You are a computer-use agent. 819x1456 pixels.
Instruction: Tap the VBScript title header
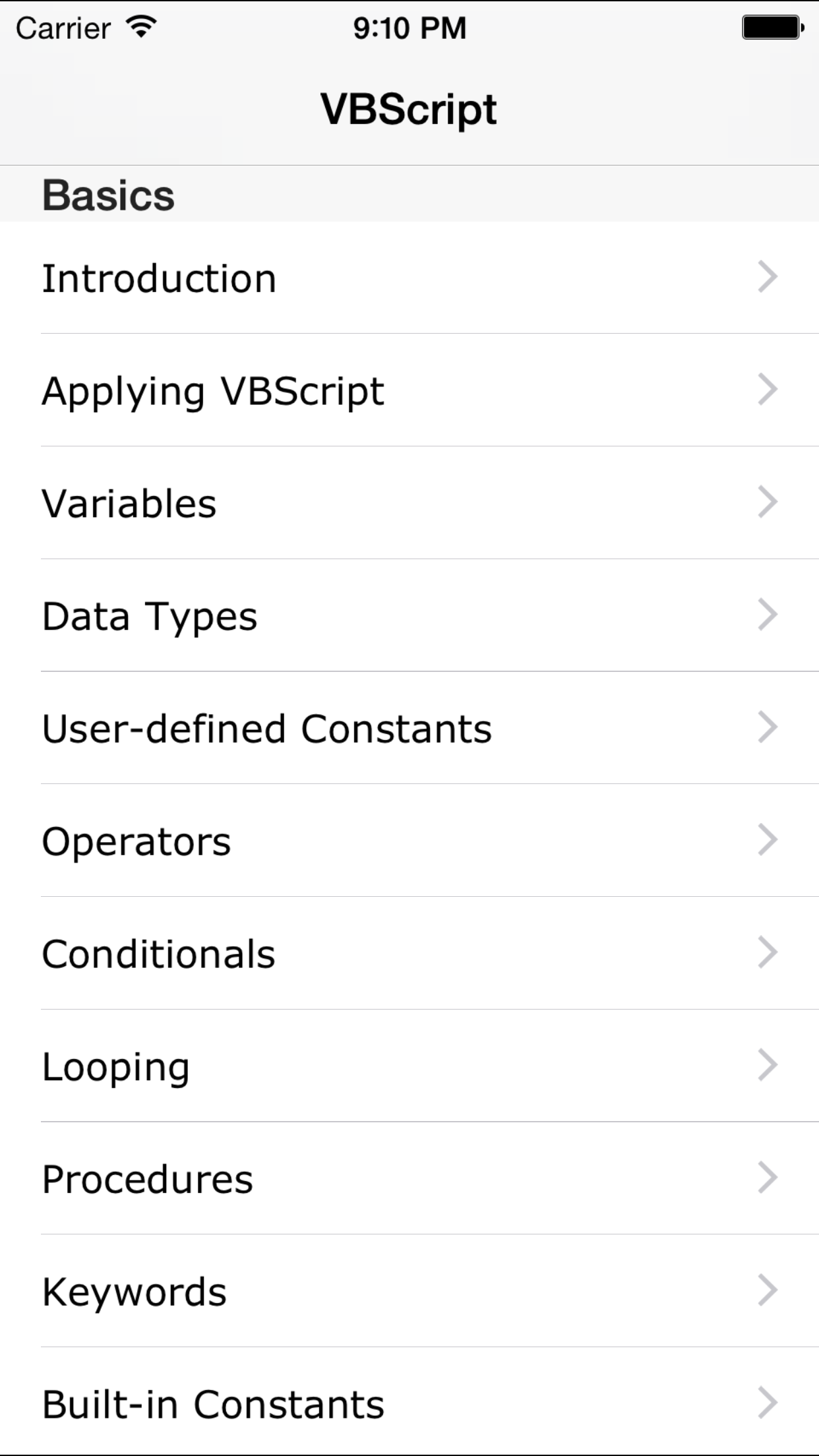[x=409, y=107]
